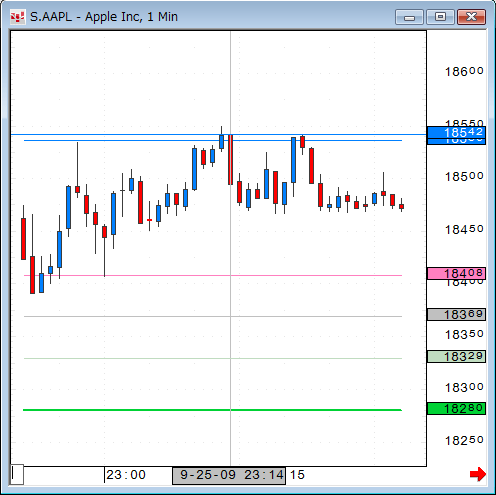Click the 15 time axis label

pyautogui.click(x=297, y=475)
